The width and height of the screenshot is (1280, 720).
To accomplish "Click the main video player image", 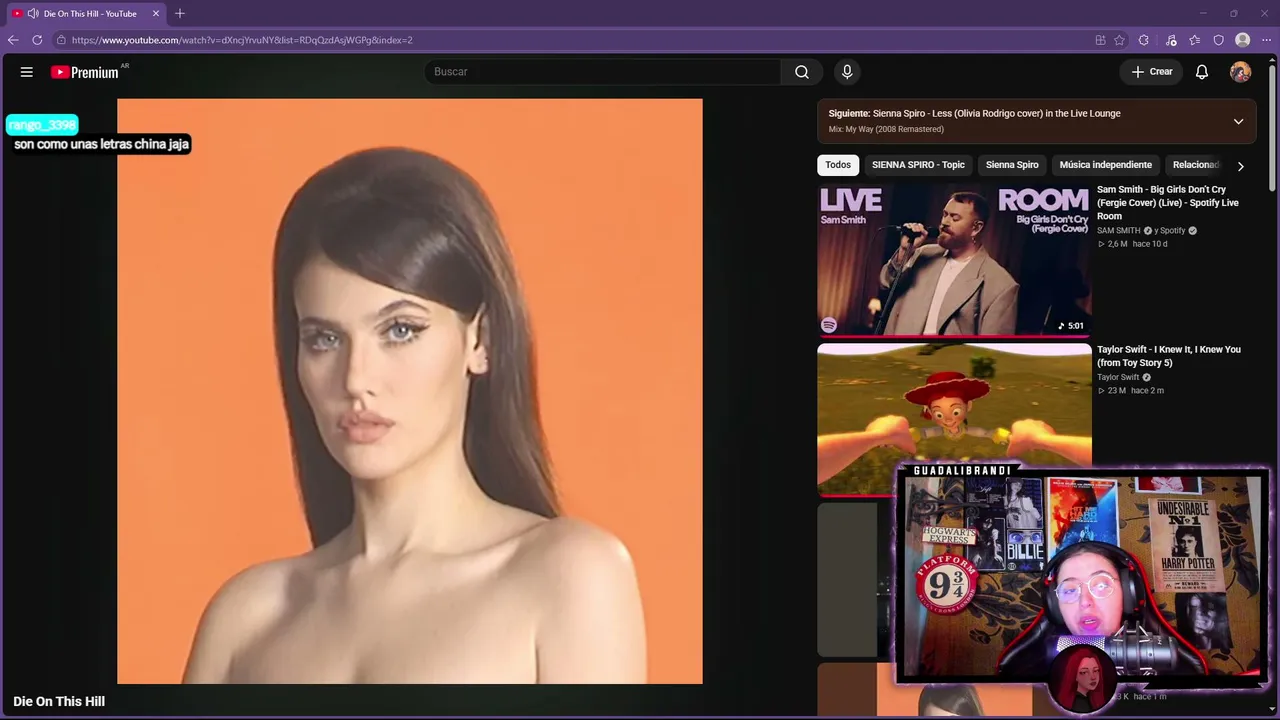I will [x=410, y=391].
